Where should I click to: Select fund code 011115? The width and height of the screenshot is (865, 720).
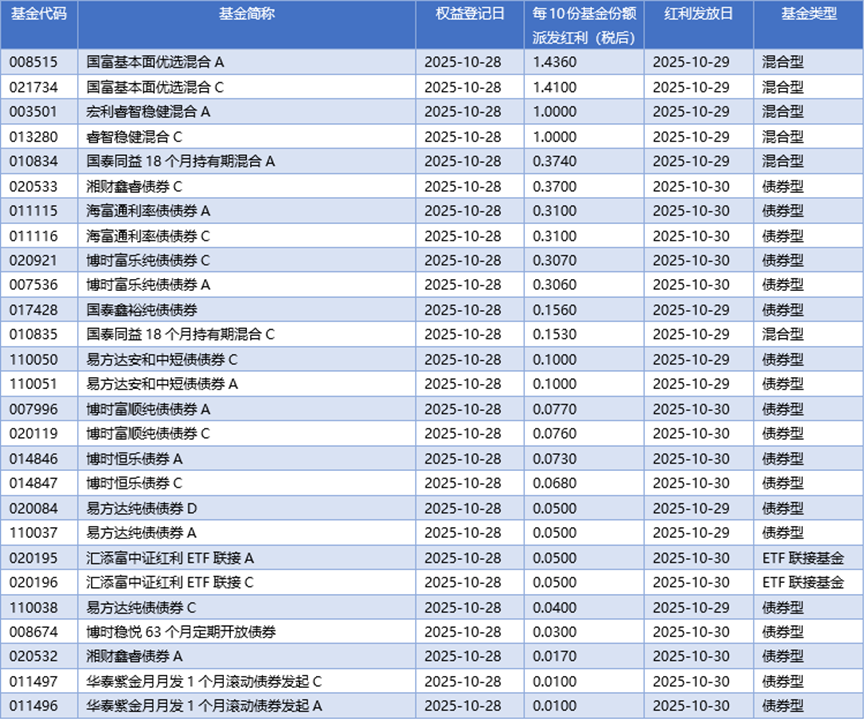click(x=33, y=211)
